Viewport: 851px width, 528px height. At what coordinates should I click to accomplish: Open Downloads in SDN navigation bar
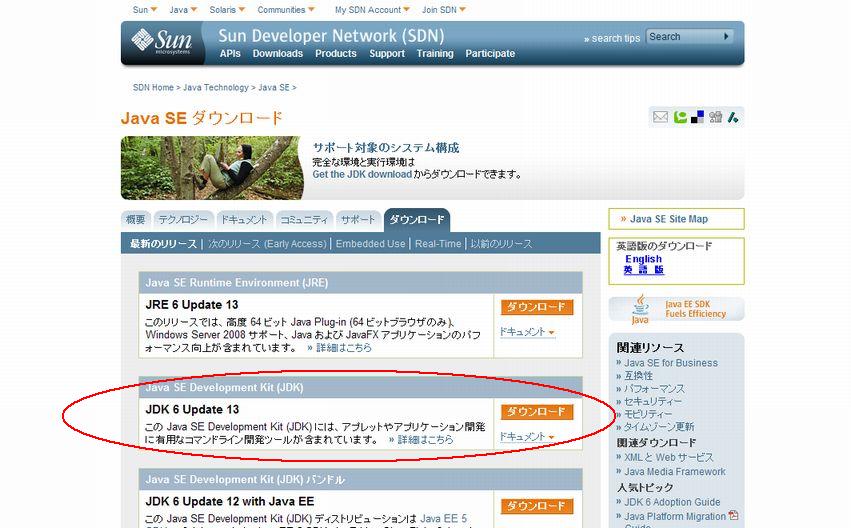point(277,53)
